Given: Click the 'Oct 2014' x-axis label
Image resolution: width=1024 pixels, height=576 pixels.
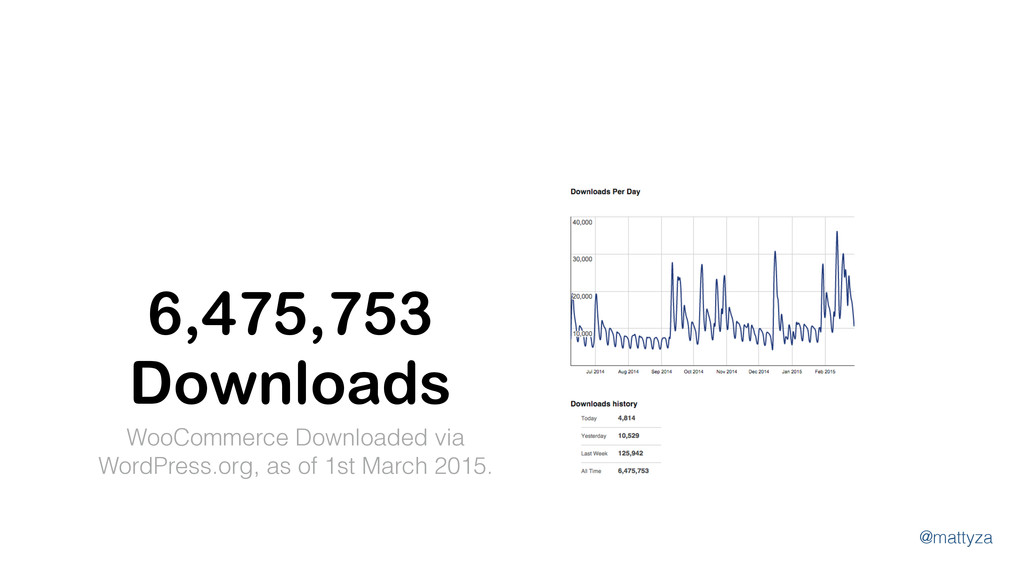Looking at the screenshot, I should [694, 372].
